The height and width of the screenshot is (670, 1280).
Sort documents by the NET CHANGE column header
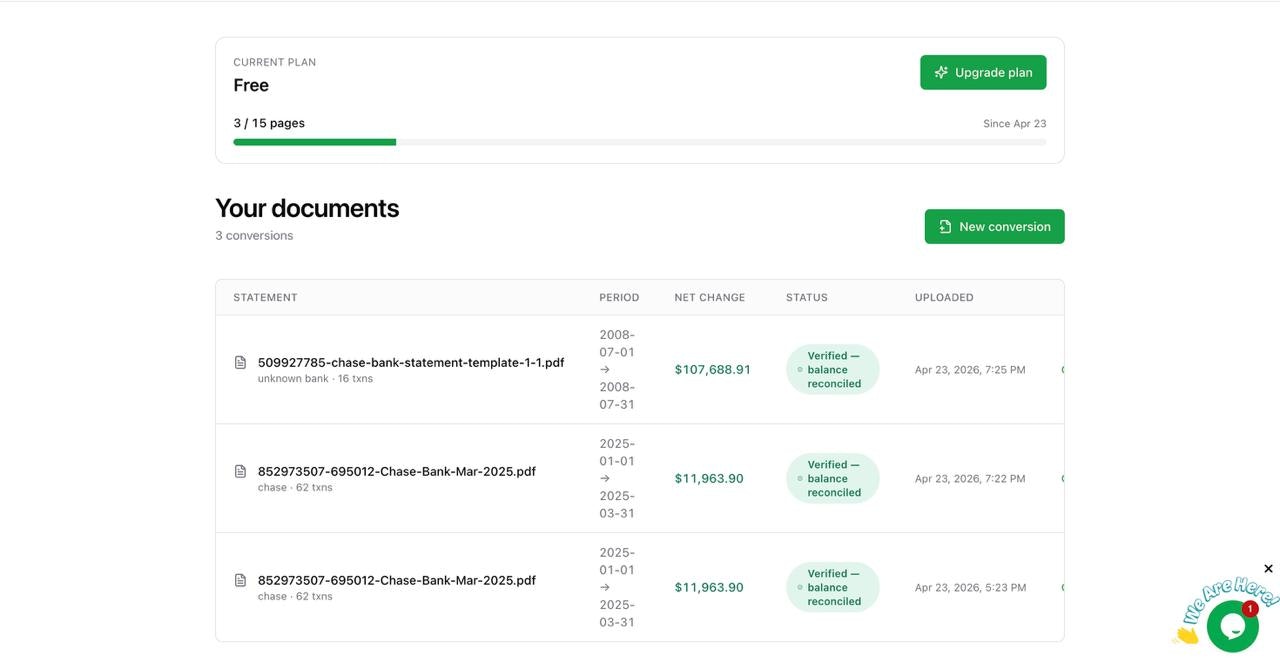710,296
